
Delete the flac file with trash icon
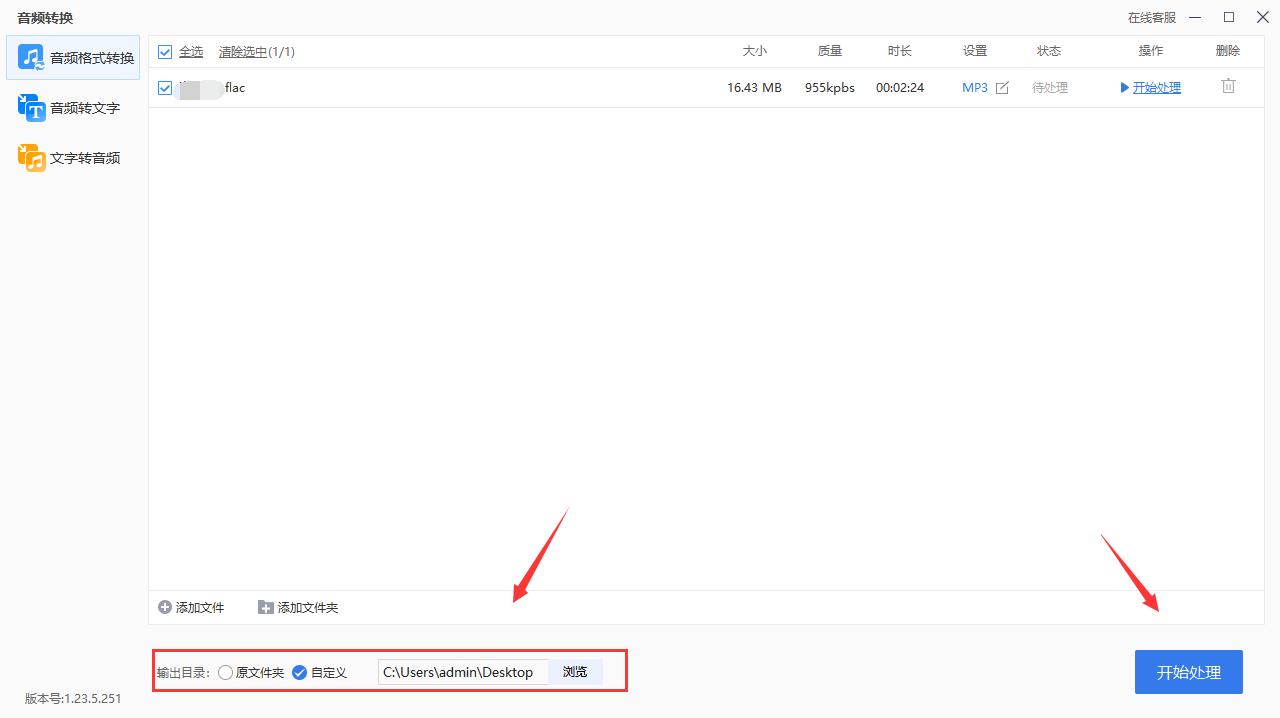coord(1228,87)
